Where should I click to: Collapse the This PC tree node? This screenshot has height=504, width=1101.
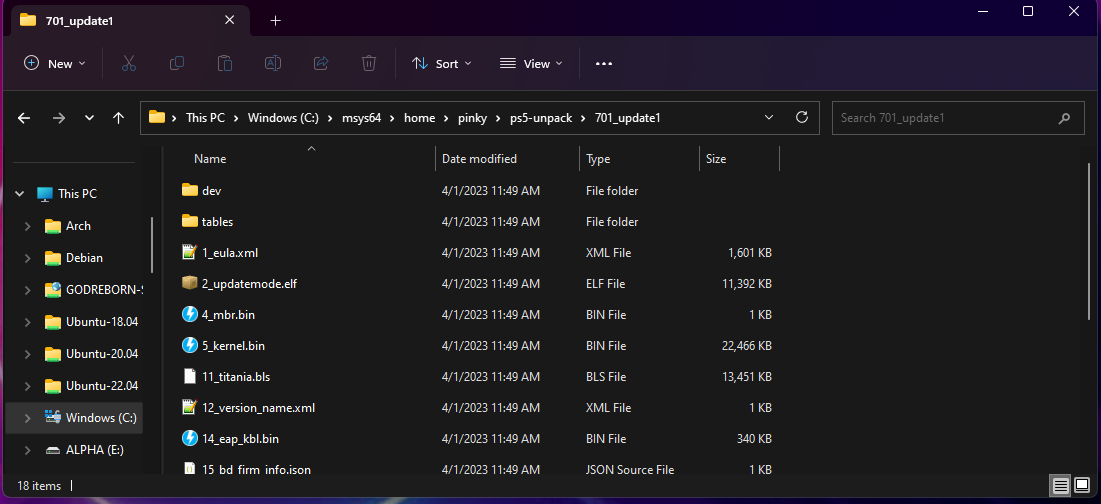pyautogui.click(x=21, y=194)
